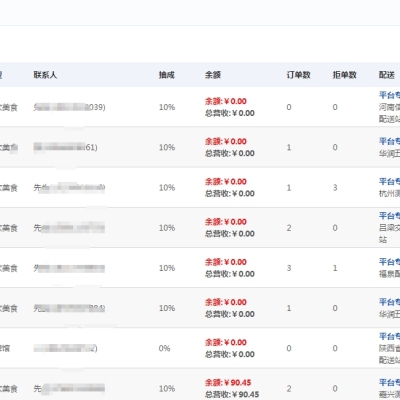Click the 拒单数 value 3
The width and height of the screenshot is (400, 400).
(x=335, y=188)
